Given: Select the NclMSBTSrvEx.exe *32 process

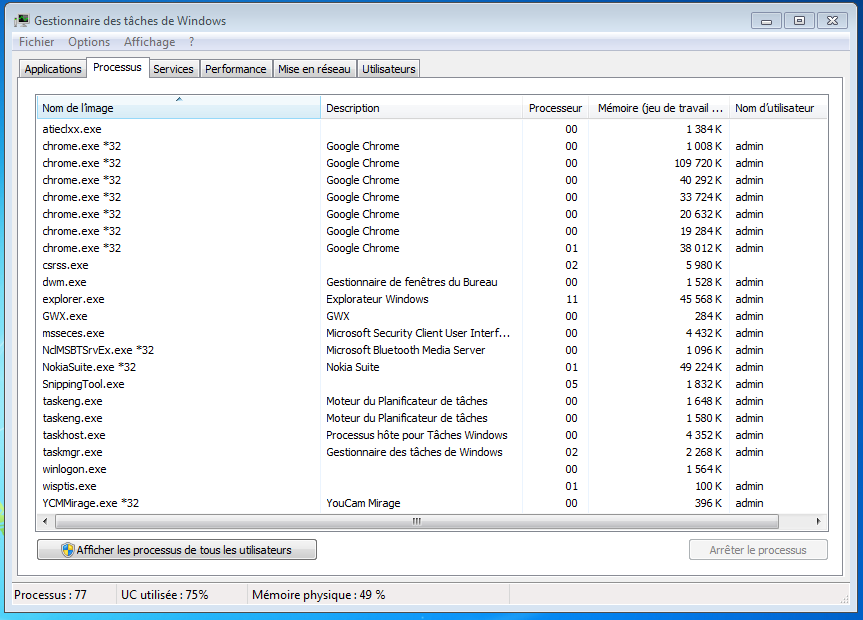Looking at the screenshot, I should click(x=432, y=350).
